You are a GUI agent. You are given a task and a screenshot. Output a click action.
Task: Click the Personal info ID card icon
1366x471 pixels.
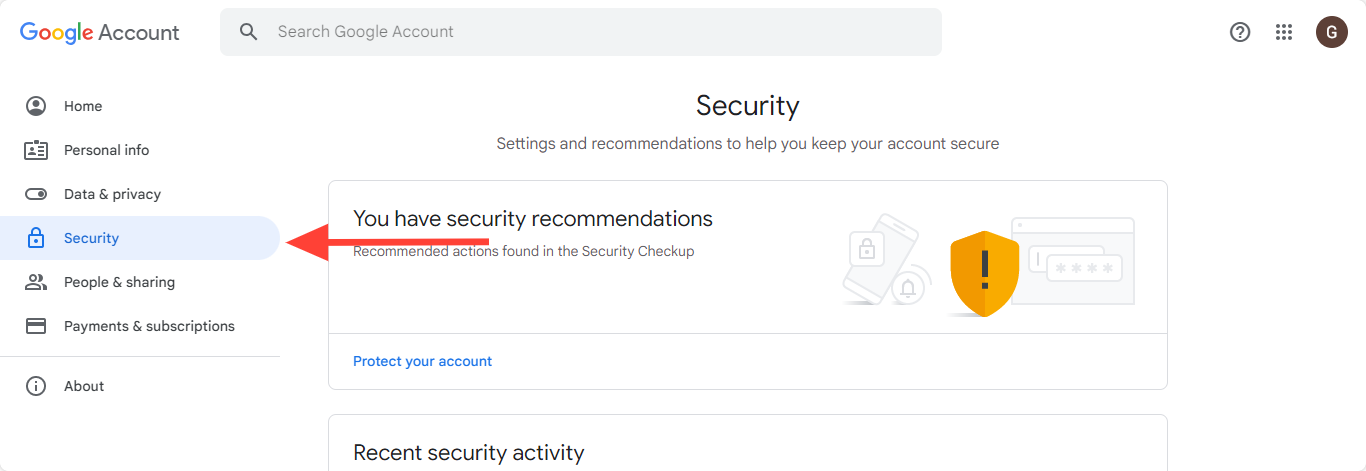36,150
